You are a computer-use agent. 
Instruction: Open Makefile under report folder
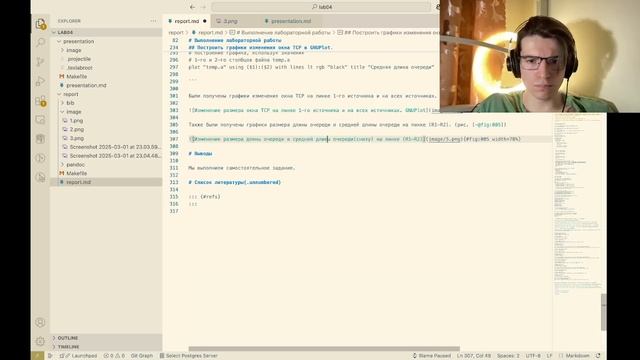[76, 173]
